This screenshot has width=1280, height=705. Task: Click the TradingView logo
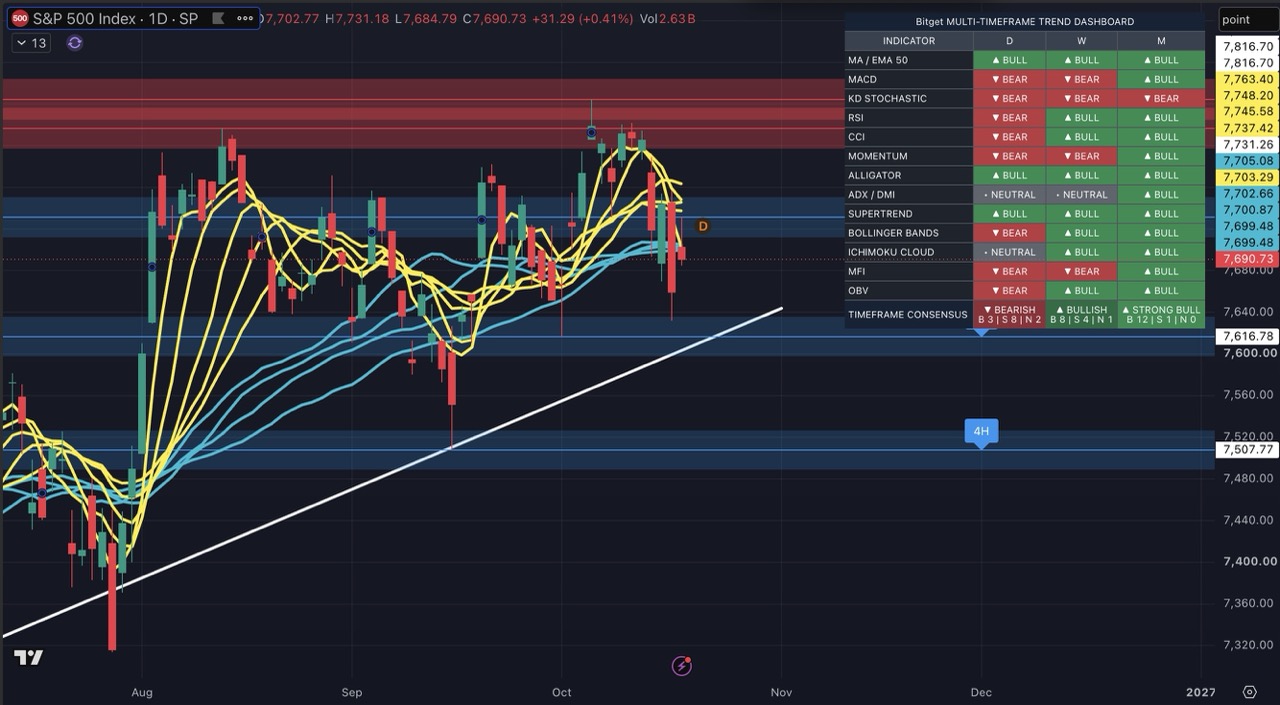click(x=28, y=657)
